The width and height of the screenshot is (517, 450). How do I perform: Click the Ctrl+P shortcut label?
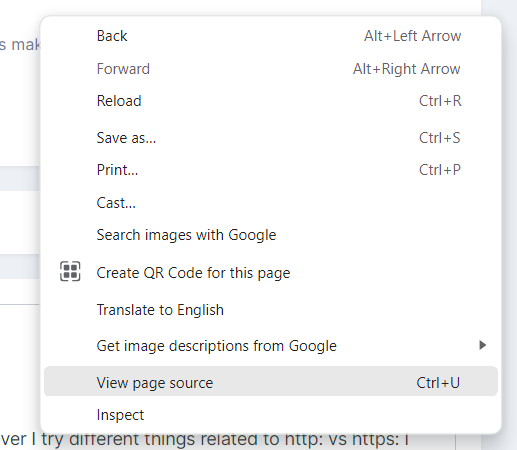coord(440,170)
